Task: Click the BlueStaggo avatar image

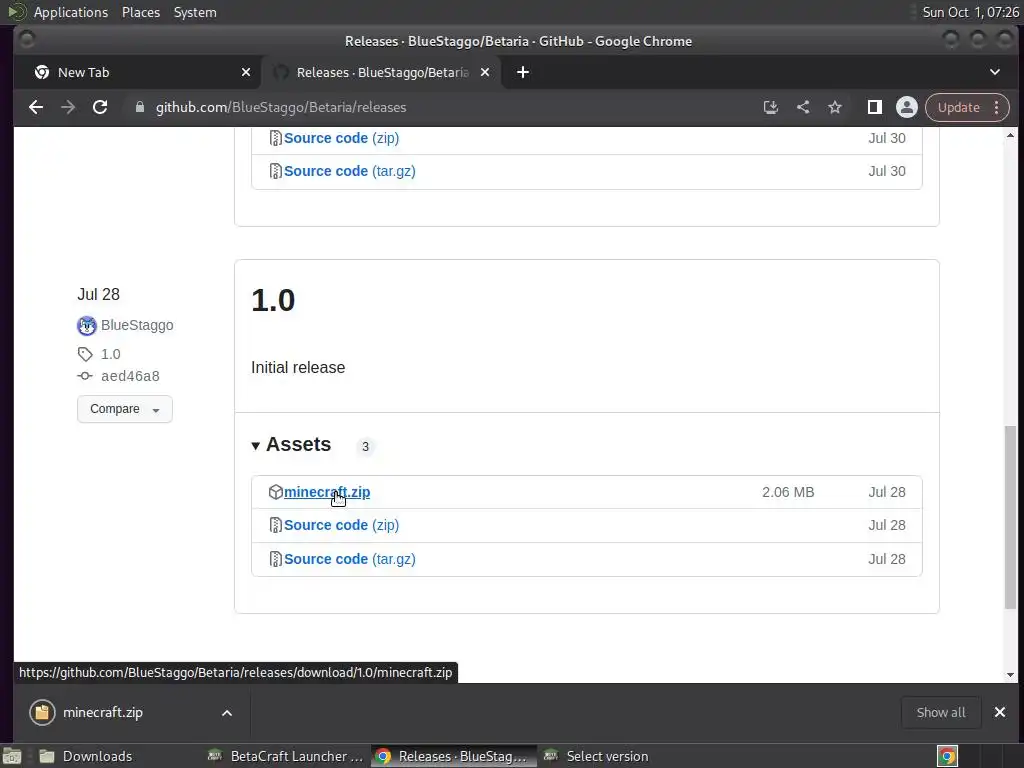Action: [x=87, y=325]
